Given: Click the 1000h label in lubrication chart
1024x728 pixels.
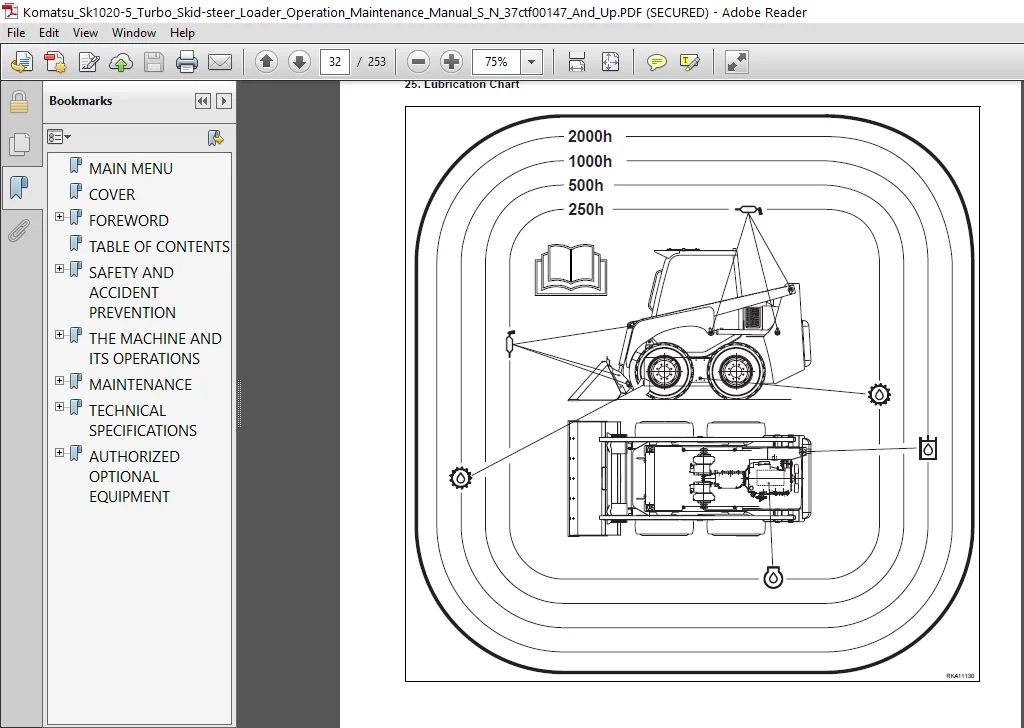Looking at the screenshot, I should (590, 161).
